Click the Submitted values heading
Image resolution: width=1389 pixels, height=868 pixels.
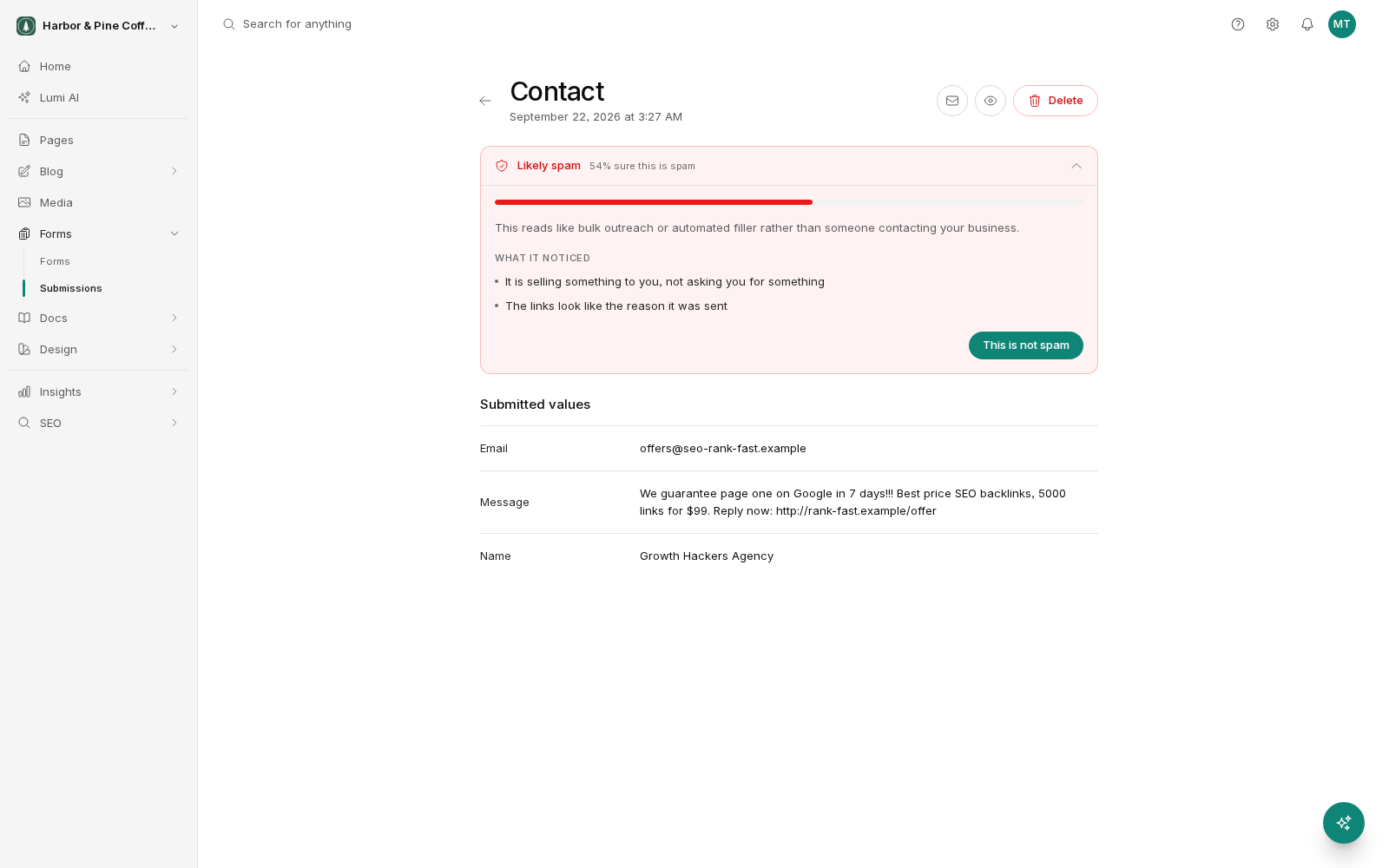coord(535,404)
